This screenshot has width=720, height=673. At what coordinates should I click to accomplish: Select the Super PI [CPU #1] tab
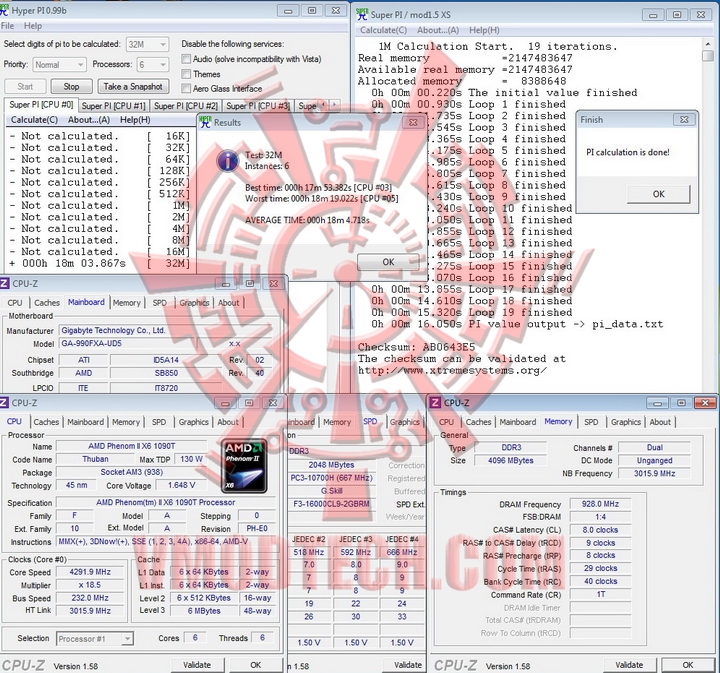(113, 106)
